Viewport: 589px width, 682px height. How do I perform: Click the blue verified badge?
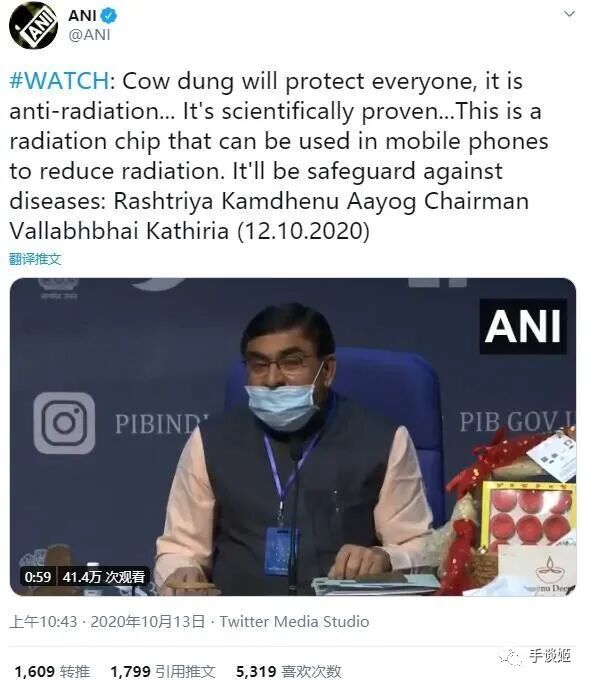pyautogui.click(x=109, y=16)
